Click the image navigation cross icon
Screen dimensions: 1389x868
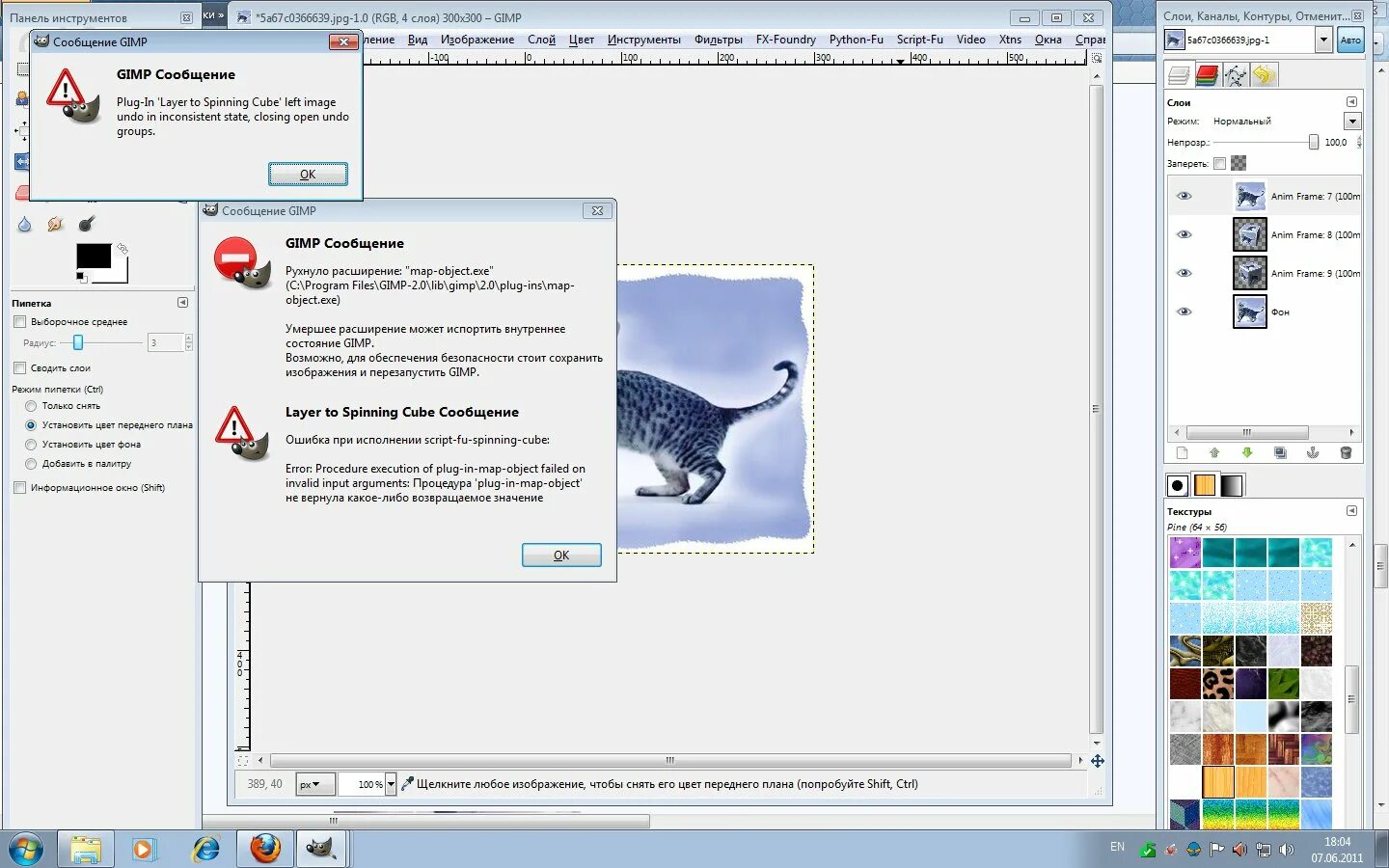click(x=1097, y=761)
